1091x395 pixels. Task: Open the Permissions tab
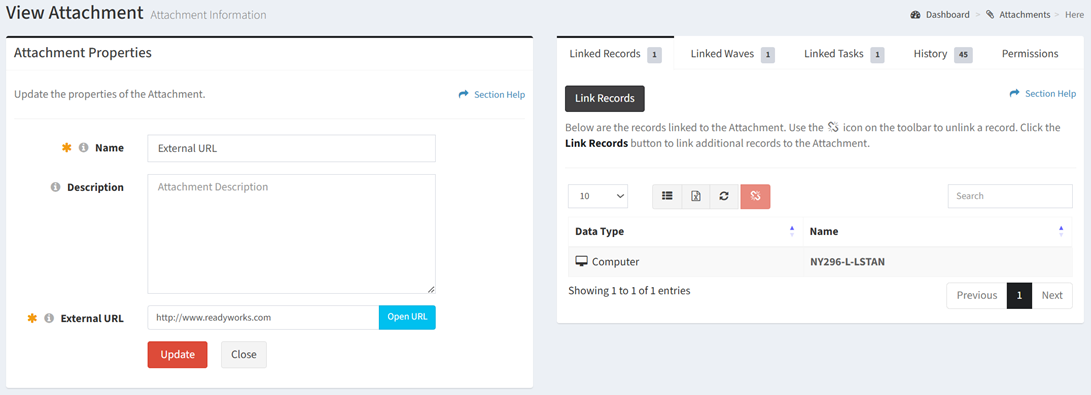[x=1030, y=54]
